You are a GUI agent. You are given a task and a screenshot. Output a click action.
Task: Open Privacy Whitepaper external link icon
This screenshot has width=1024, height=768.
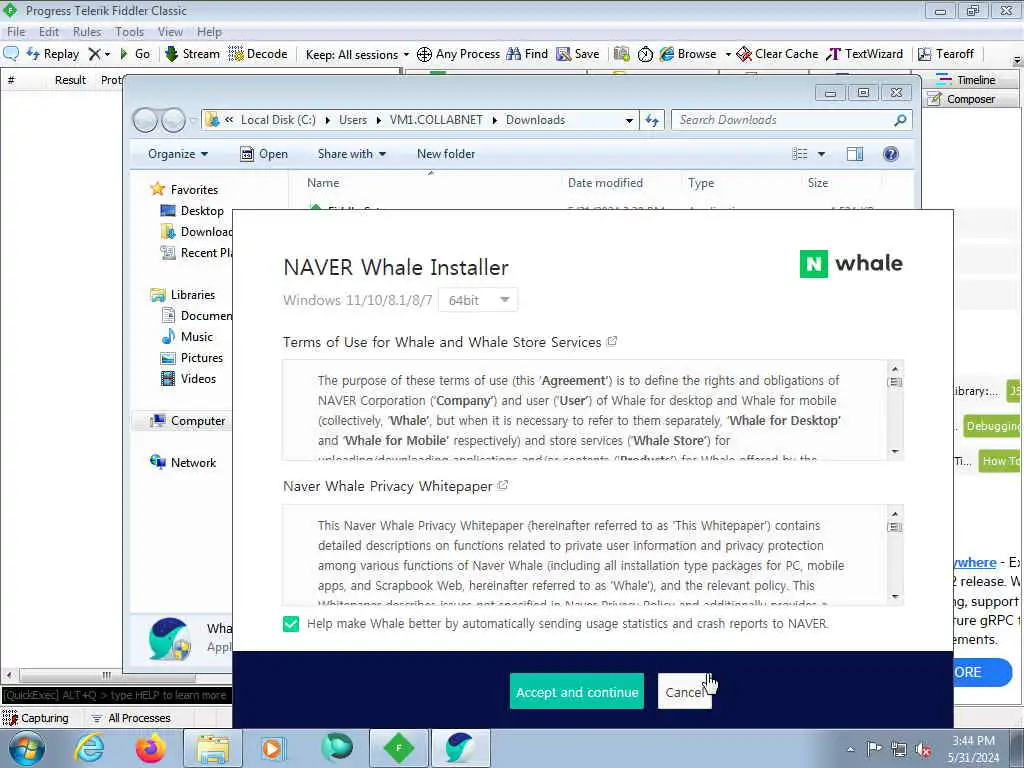503,486
